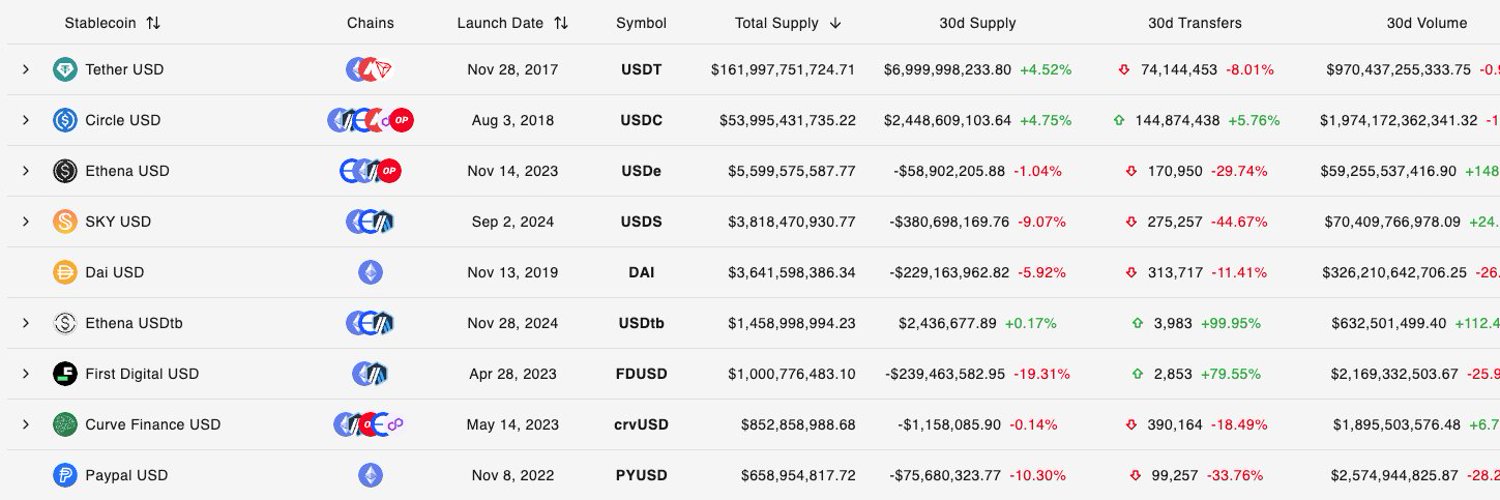
Task: Open the Ethena USDtb stablecoin name
Action: [134, 323]
